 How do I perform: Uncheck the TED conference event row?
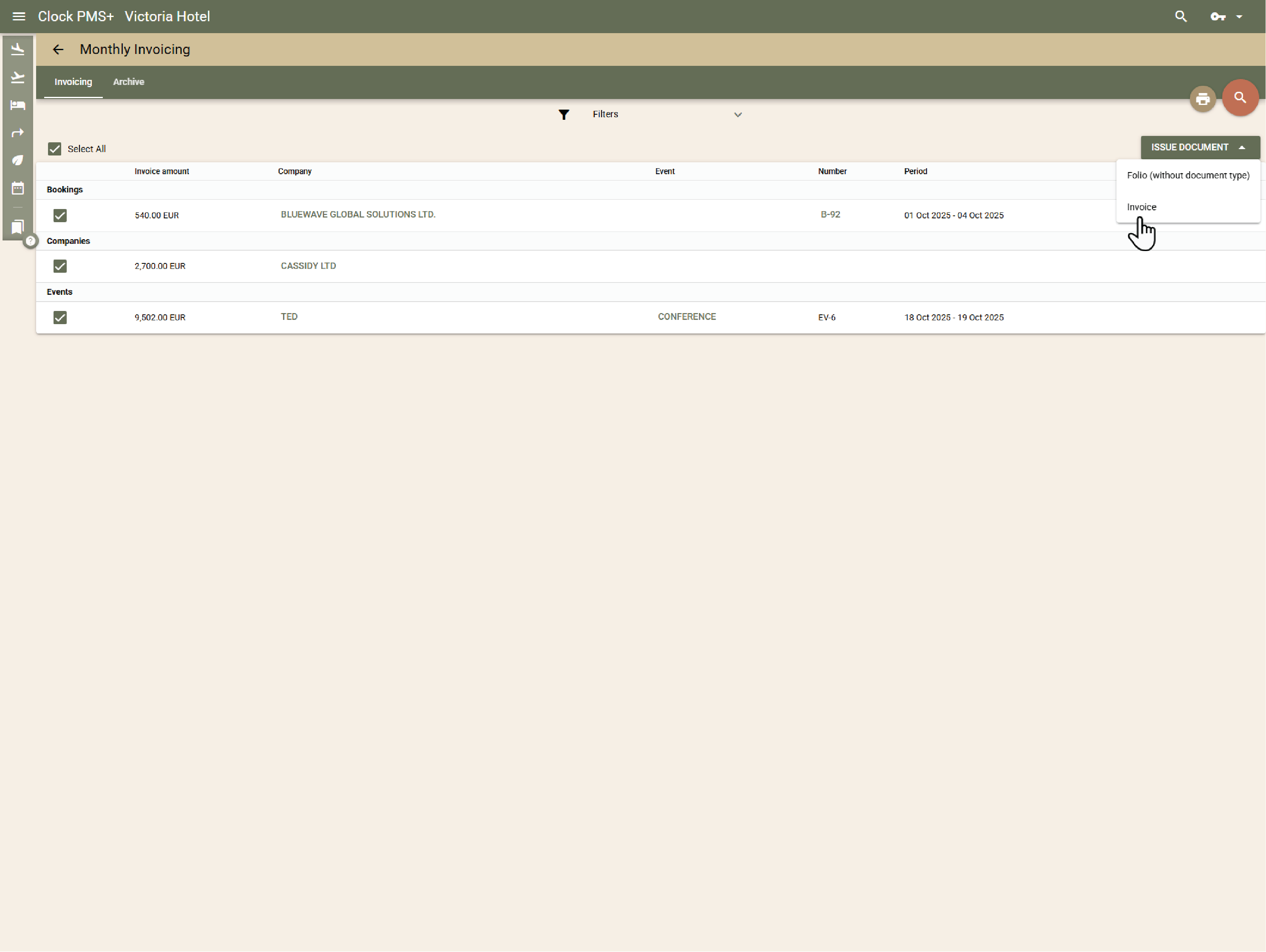point(60,317)
